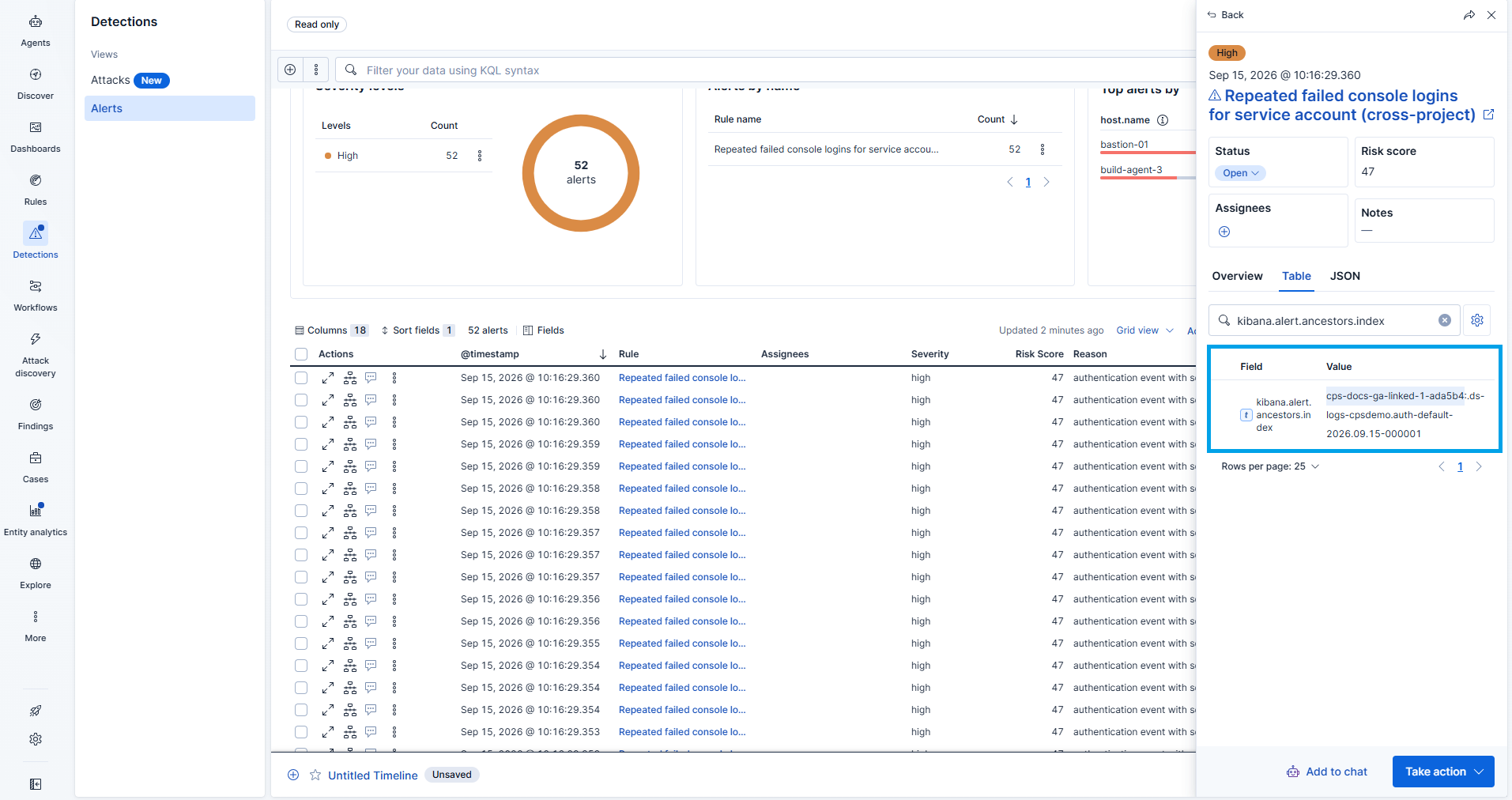Sort by @timestamp descending arrow
Viewport: 1512px width, 800px height.
tap(602, 354)
